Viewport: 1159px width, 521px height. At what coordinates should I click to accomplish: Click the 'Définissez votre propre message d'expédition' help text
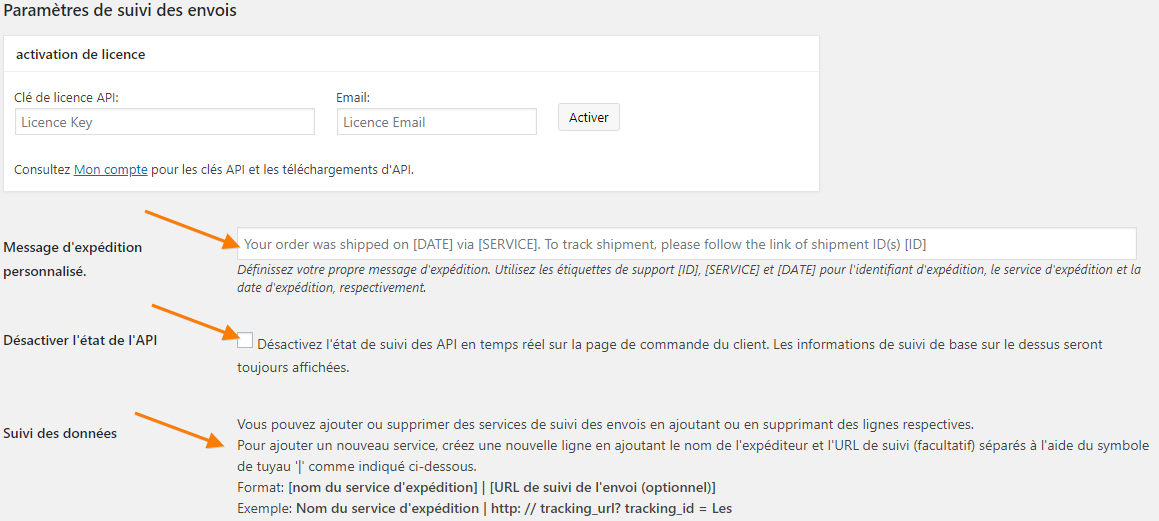[689, 279]
